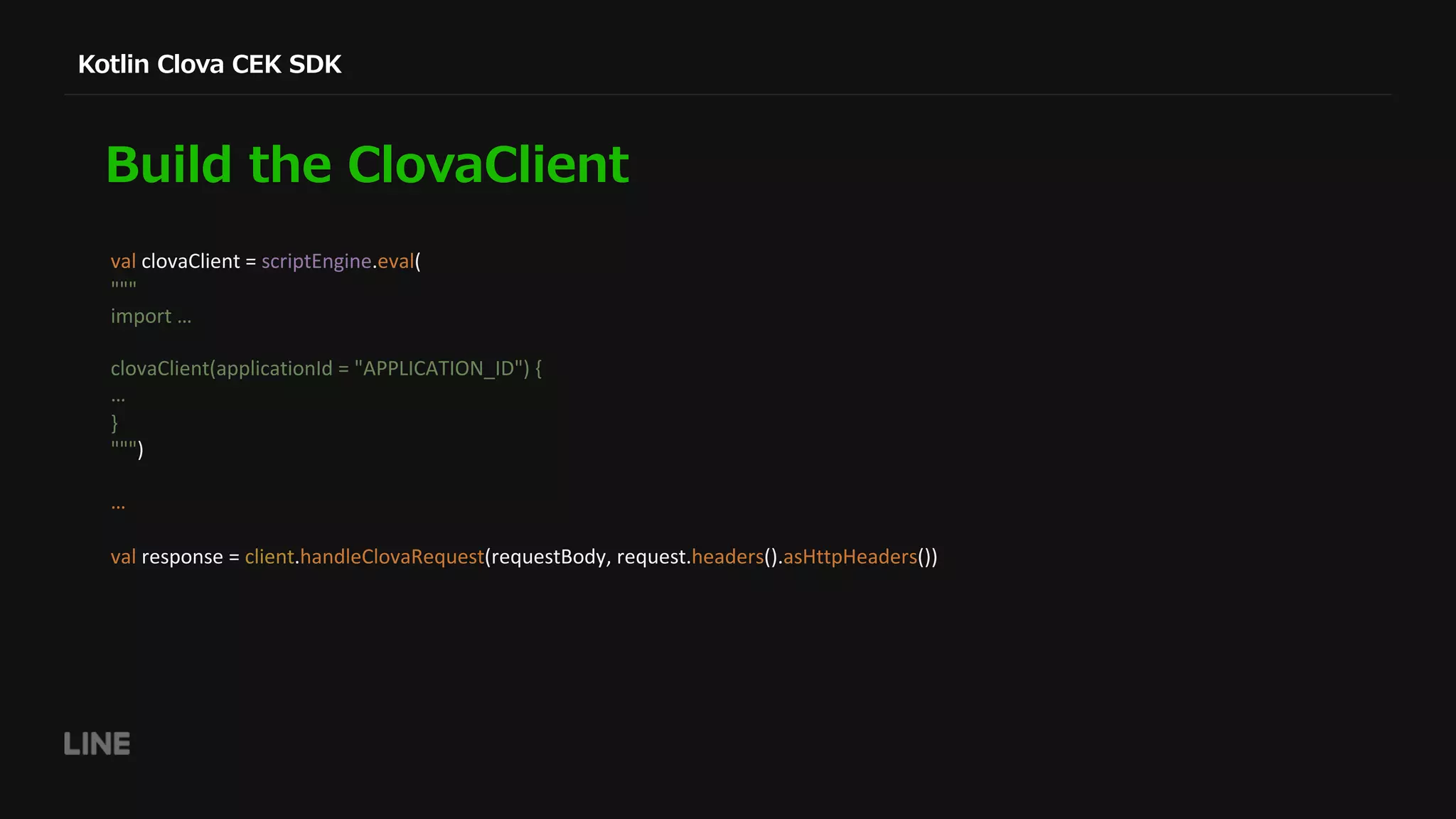Click the 'val clovaClient = scriptEngine.eval(' code line

pyautogui.click(x=266, y=262)
